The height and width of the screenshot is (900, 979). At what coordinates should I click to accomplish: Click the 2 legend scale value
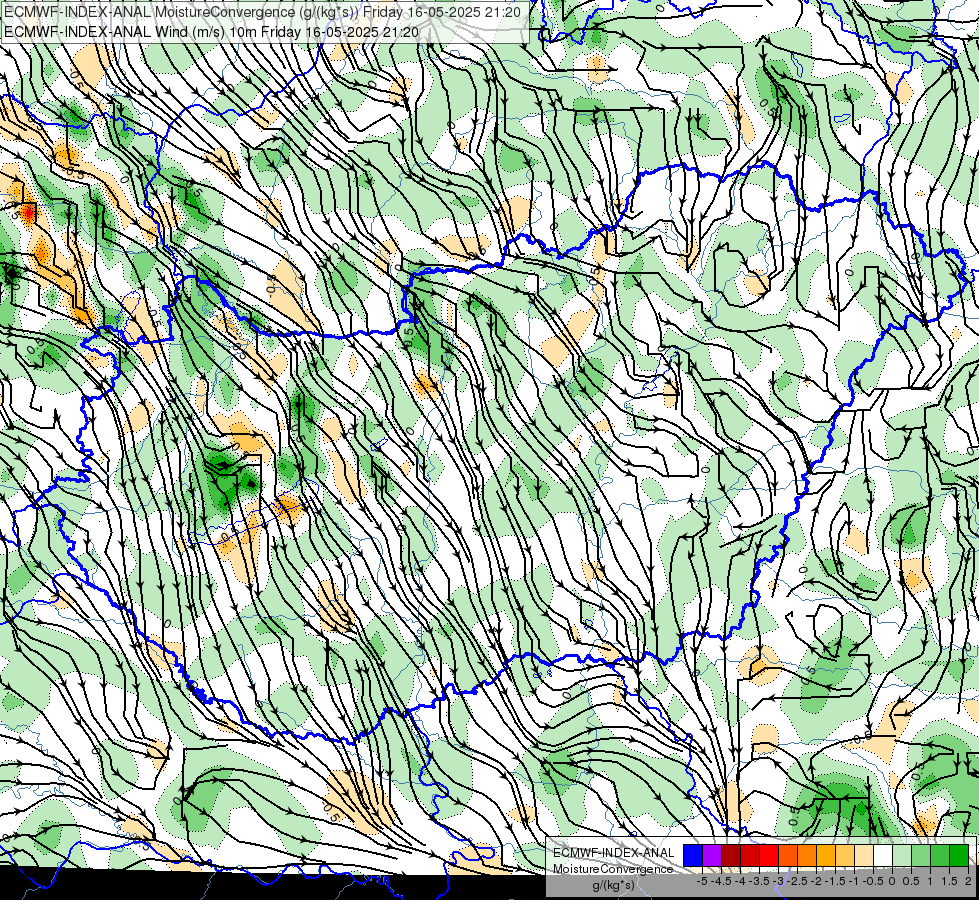pos(968,881)
